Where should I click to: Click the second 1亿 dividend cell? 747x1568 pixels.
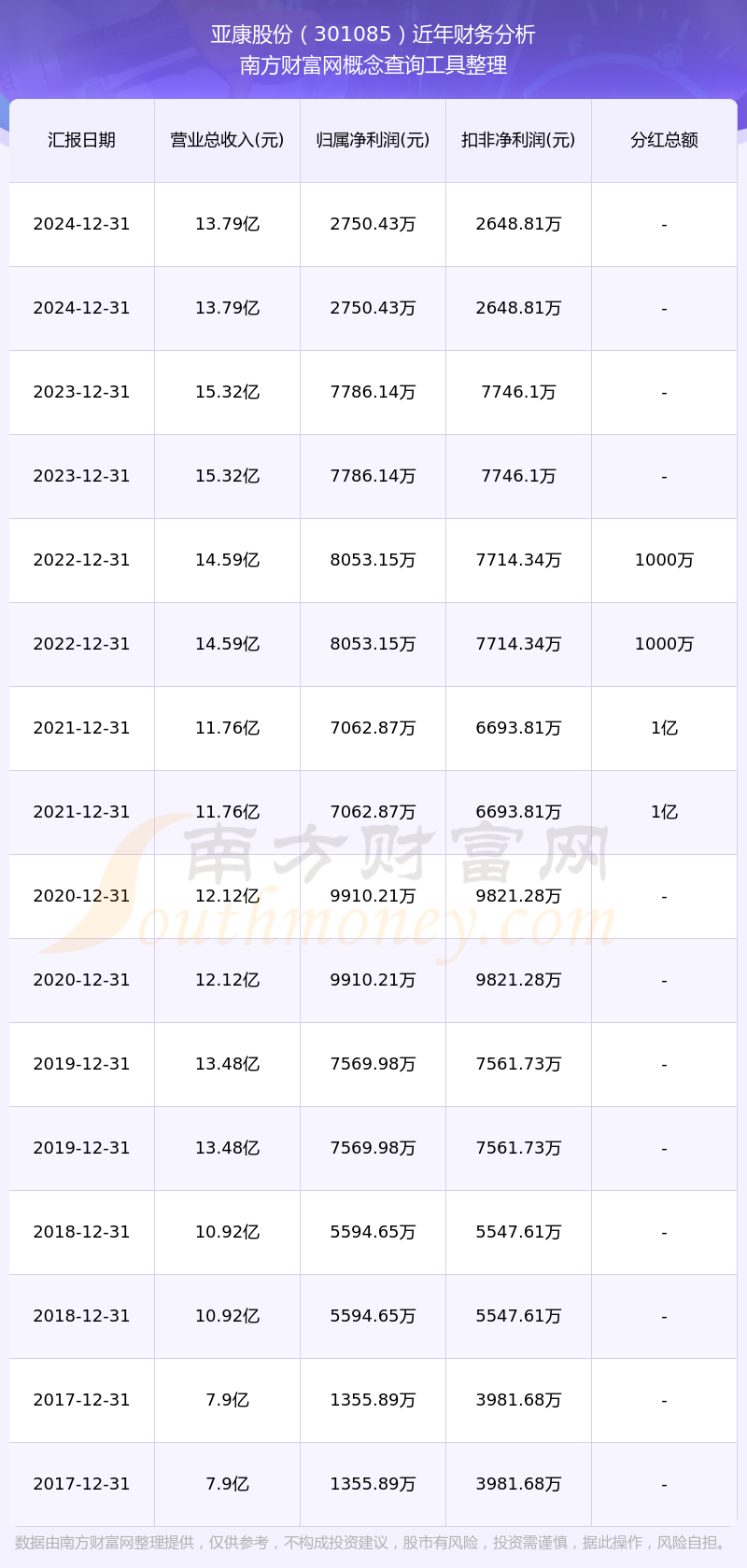[x=664, y=812]
